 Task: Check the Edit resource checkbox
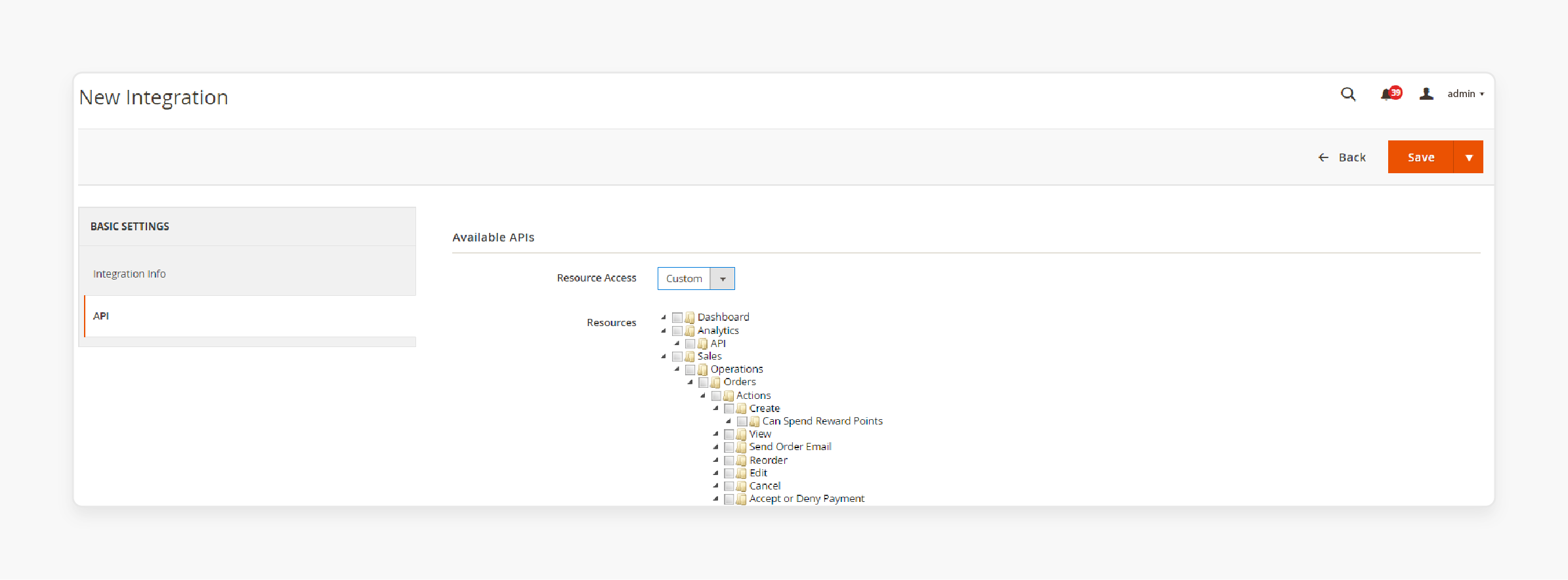(729, 473)
